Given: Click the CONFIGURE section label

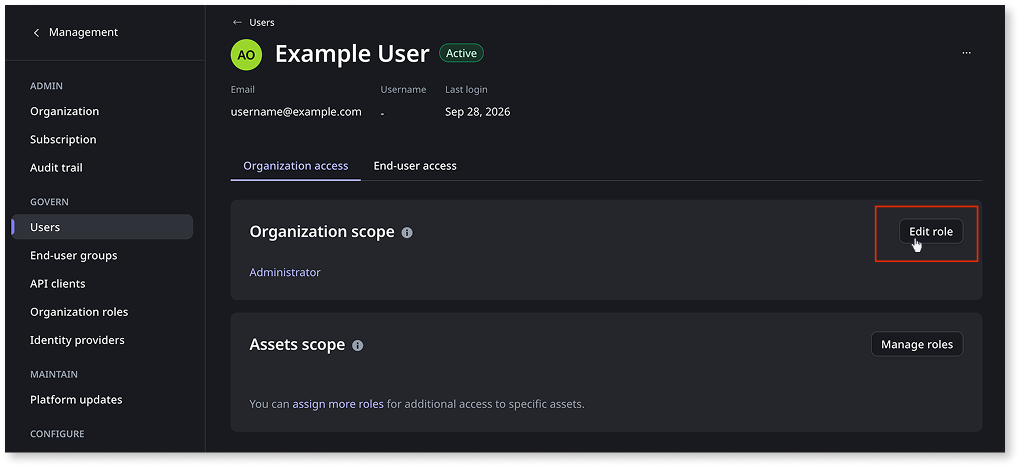Looking at the screenshot, I should point(57,434).
